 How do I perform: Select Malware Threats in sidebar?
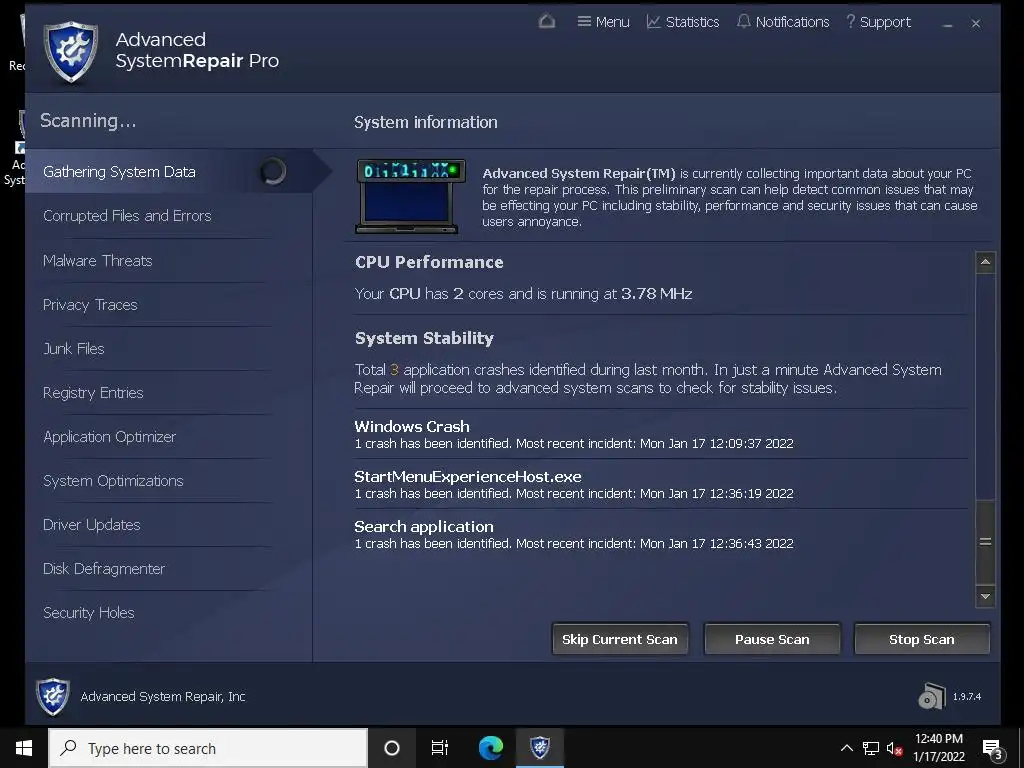click(x=97, y=261)
